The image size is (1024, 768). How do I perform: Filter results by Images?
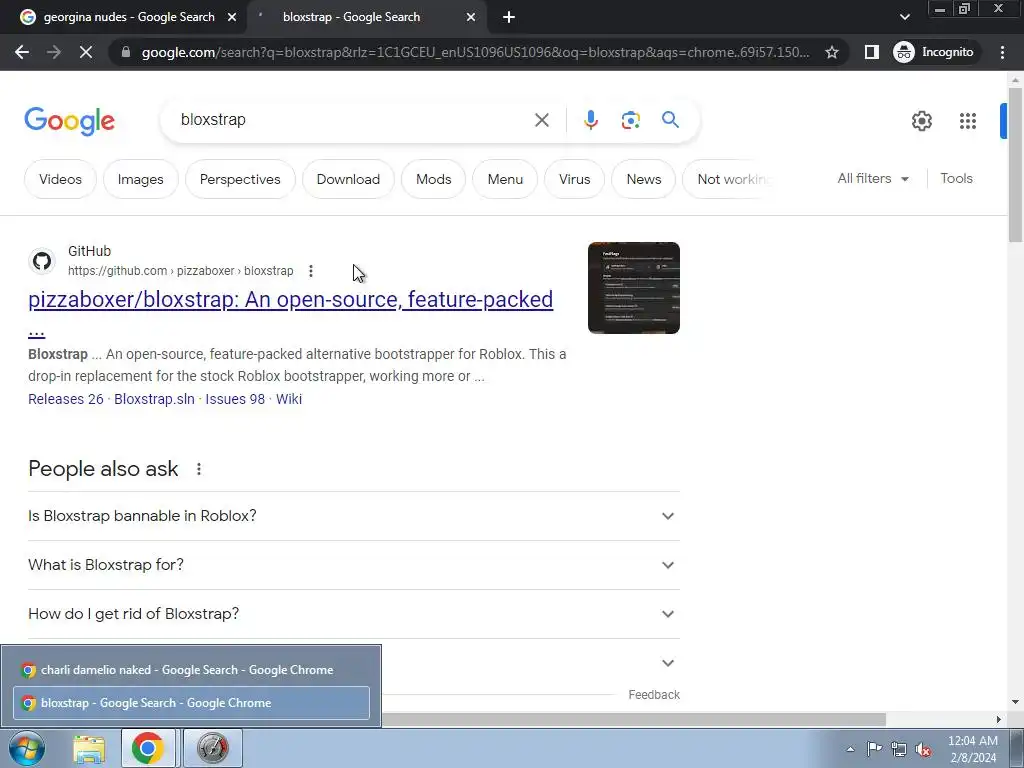click(x=140, y=179)
